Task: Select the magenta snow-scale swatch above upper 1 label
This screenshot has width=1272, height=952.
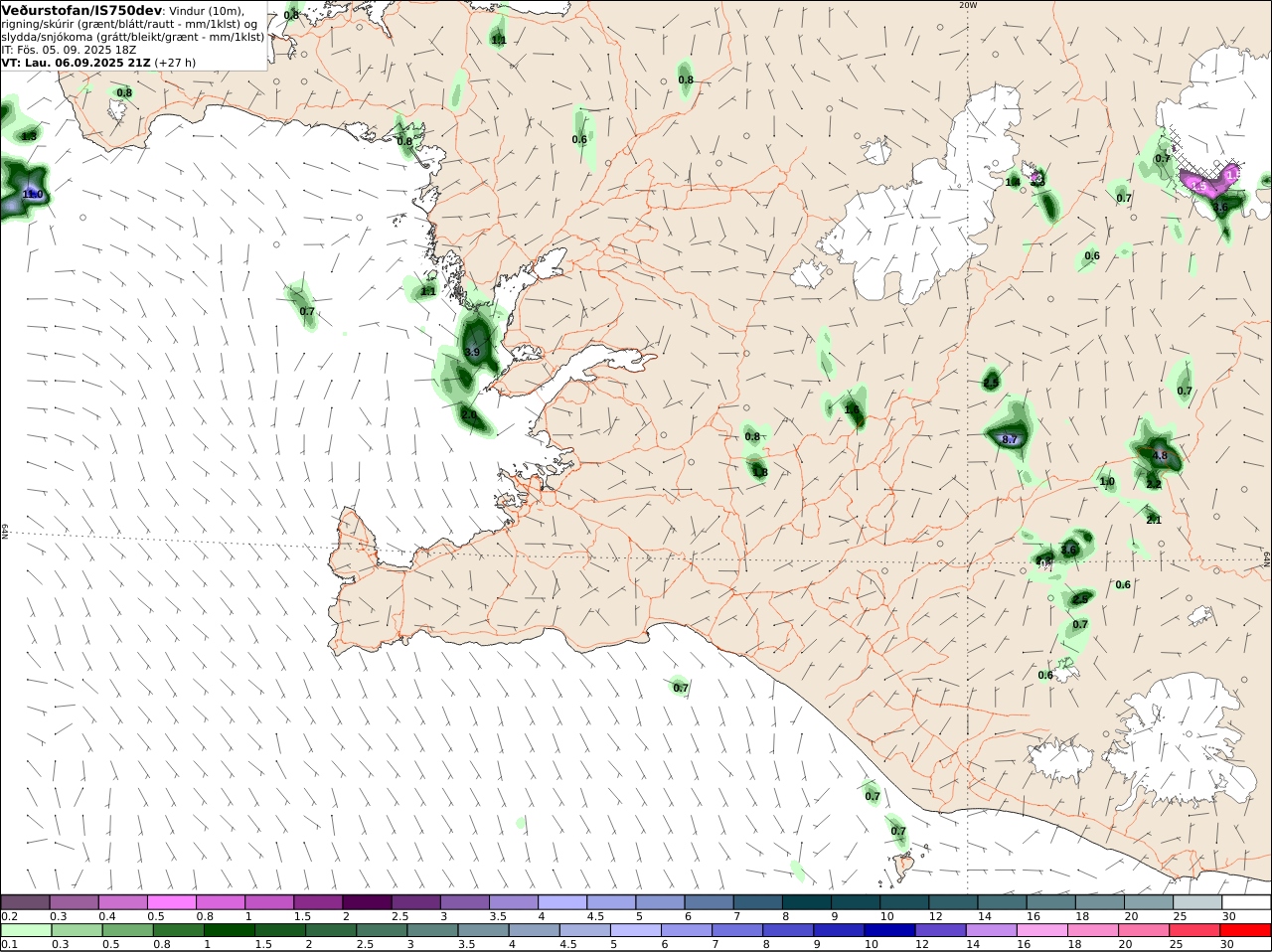Action: [268, 902]
